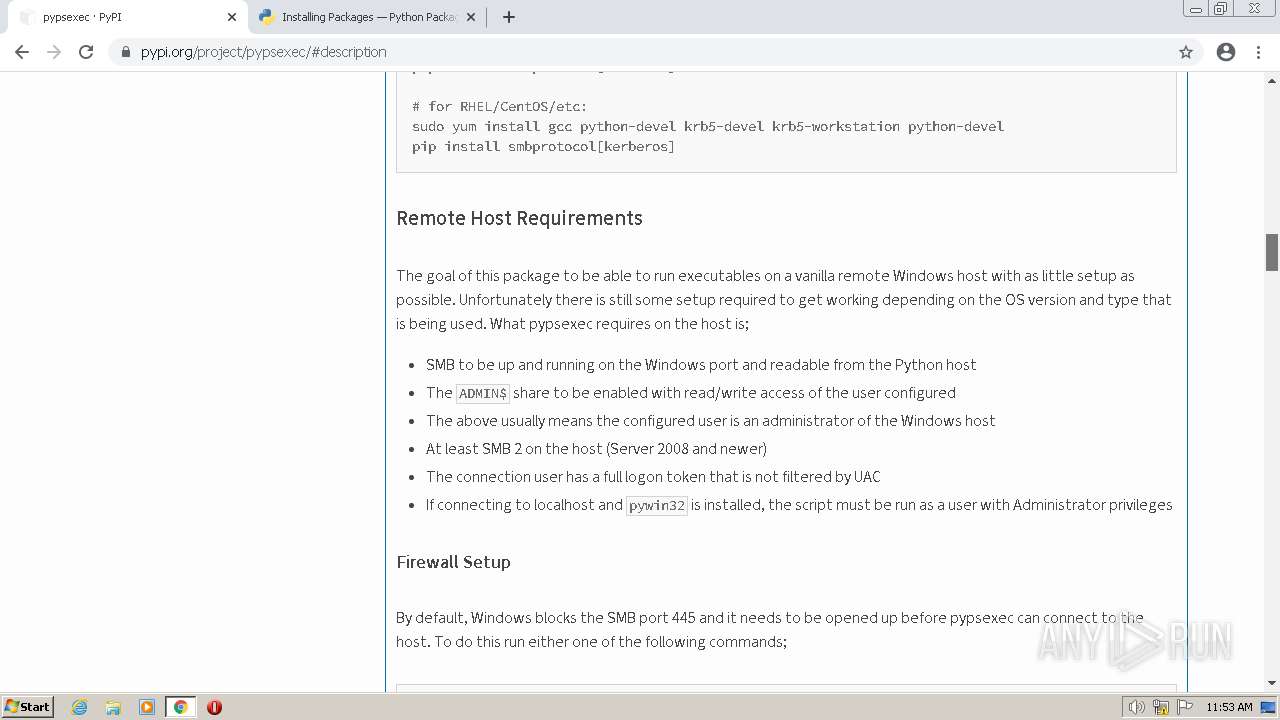Switch to the Installing Packages tab
The width and height of the screenshot is (1280, 720).
coord(365,17)
